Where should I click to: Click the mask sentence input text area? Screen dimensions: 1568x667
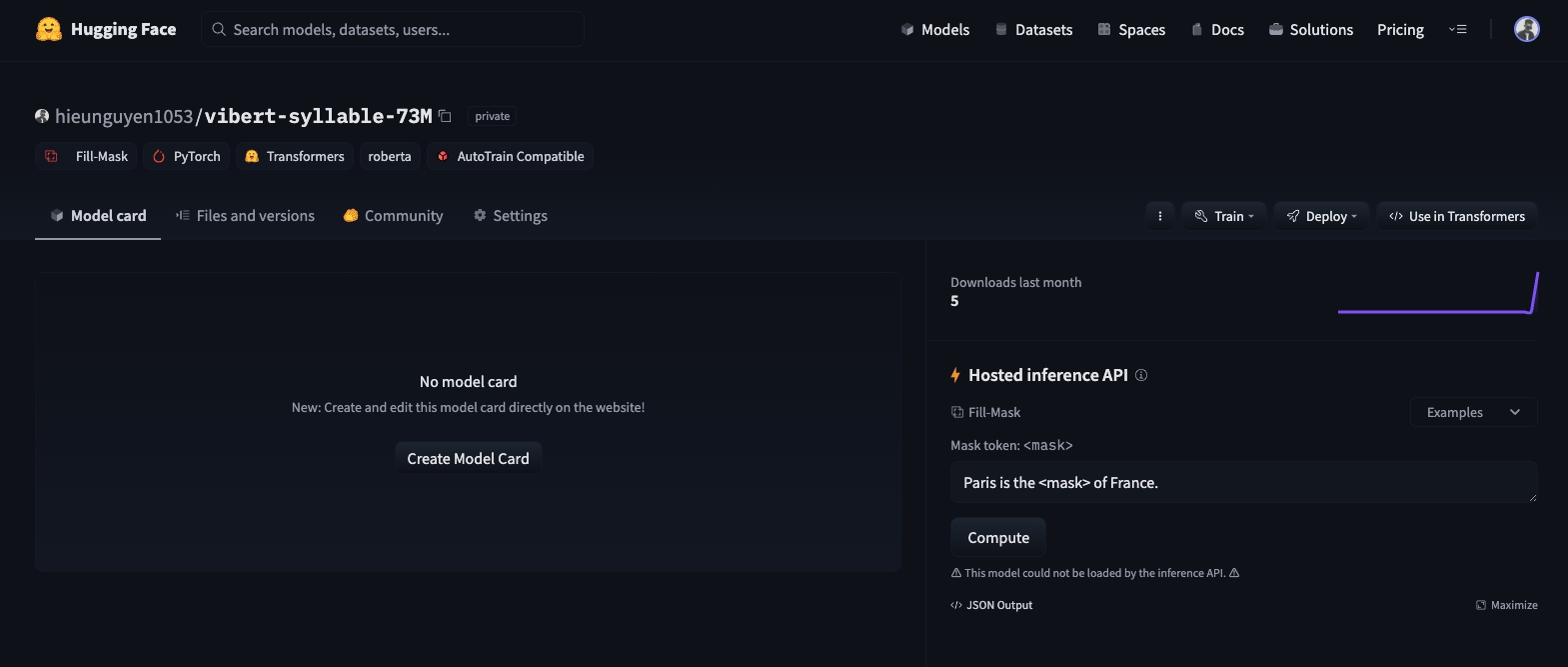pos(1243,482)
